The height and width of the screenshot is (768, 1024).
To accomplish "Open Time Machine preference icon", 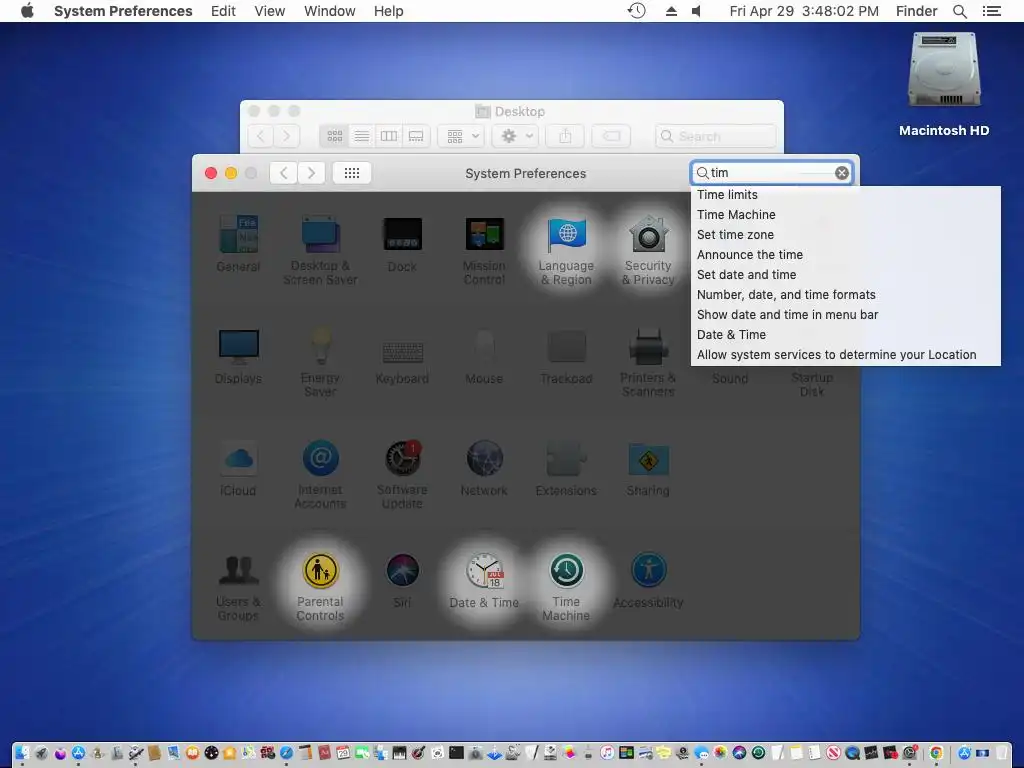I will 566,586.
